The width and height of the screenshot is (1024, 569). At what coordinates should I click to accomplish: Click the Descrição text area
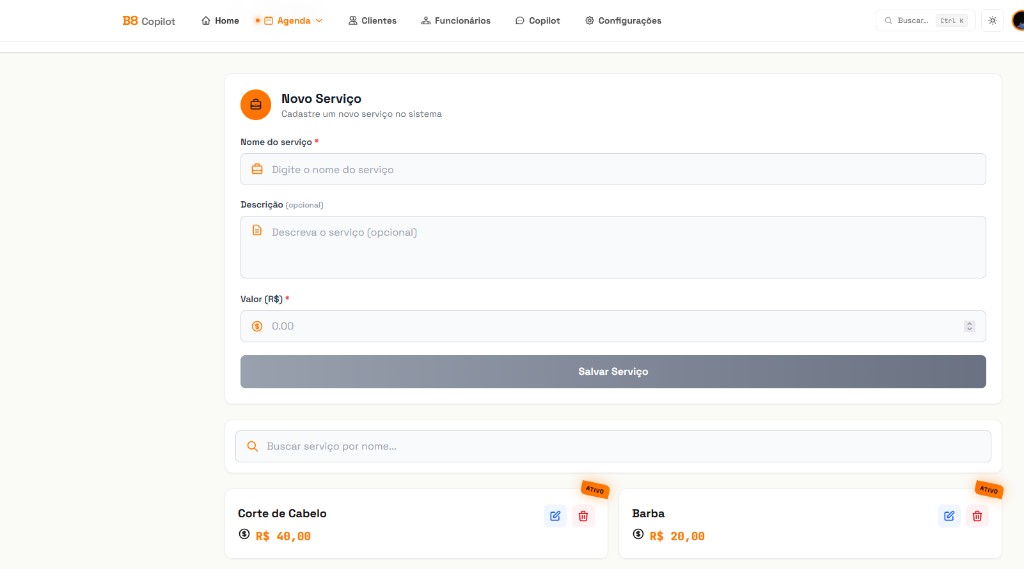[x=612, y=247]
